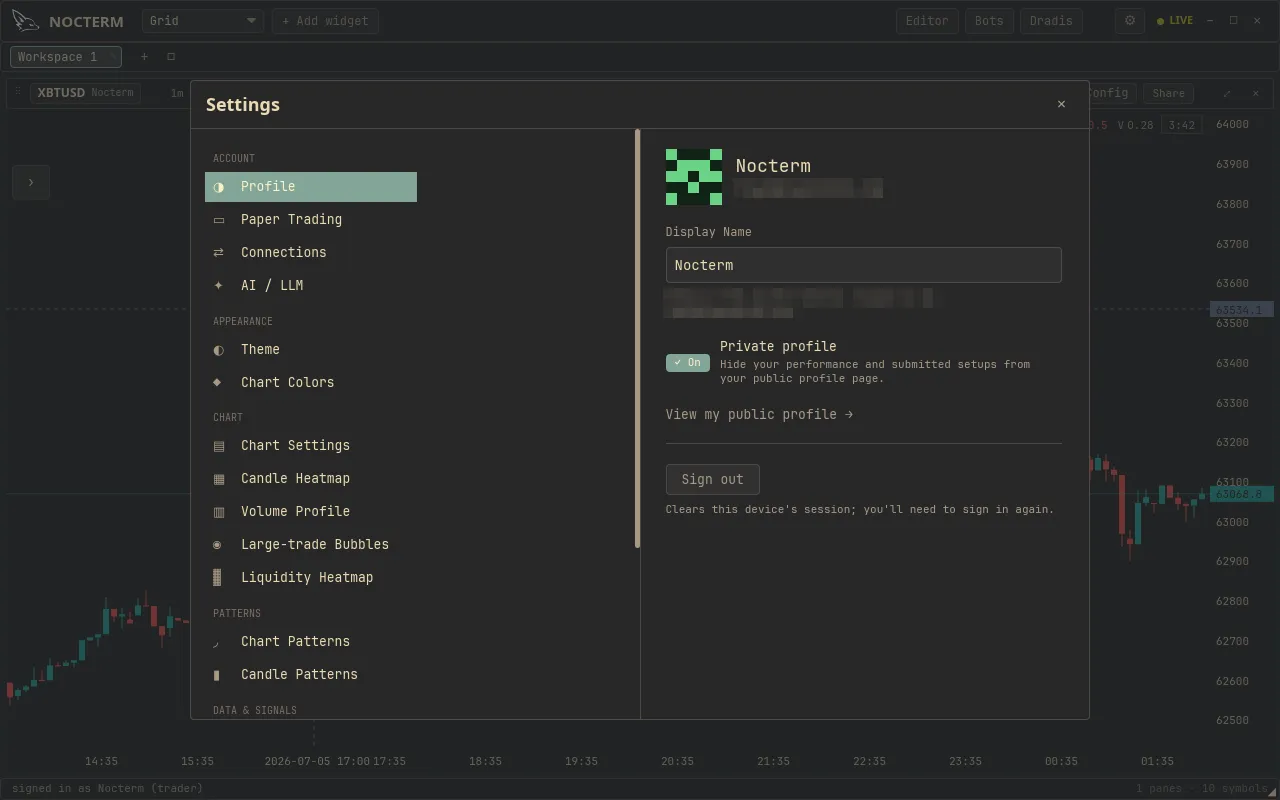The height and width of the screenshot is (800, 1280).
Task: Open Paper Trading settings
Action: pos(311,220)
